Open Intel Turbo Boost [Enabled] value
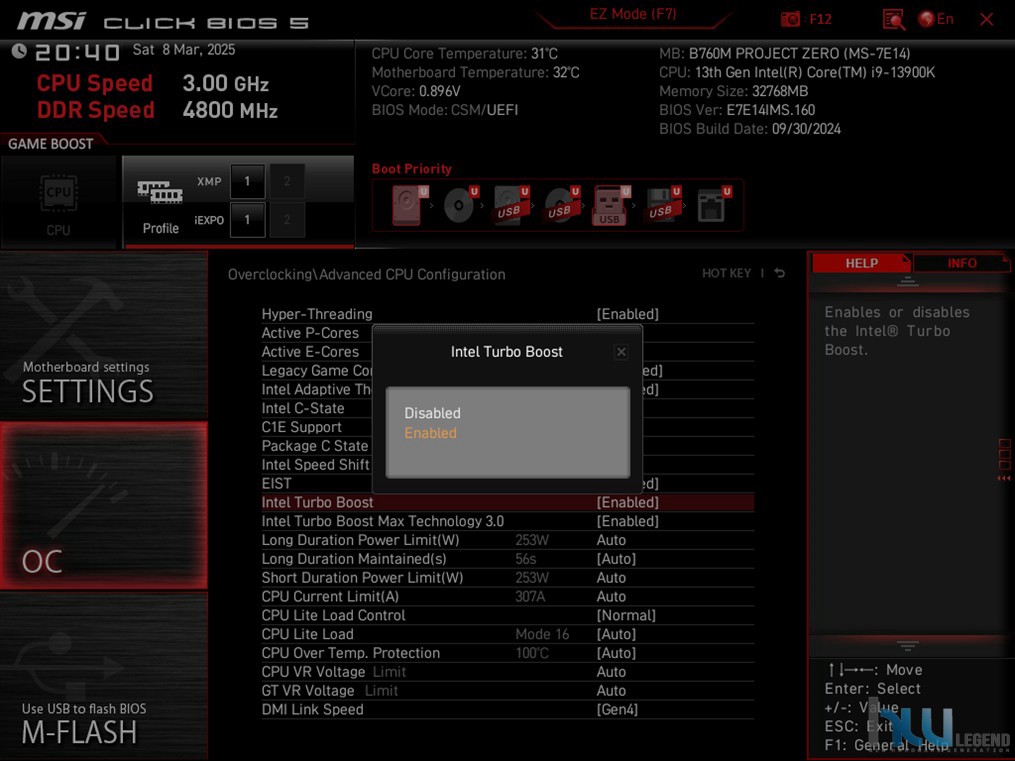 pos(627,502)
